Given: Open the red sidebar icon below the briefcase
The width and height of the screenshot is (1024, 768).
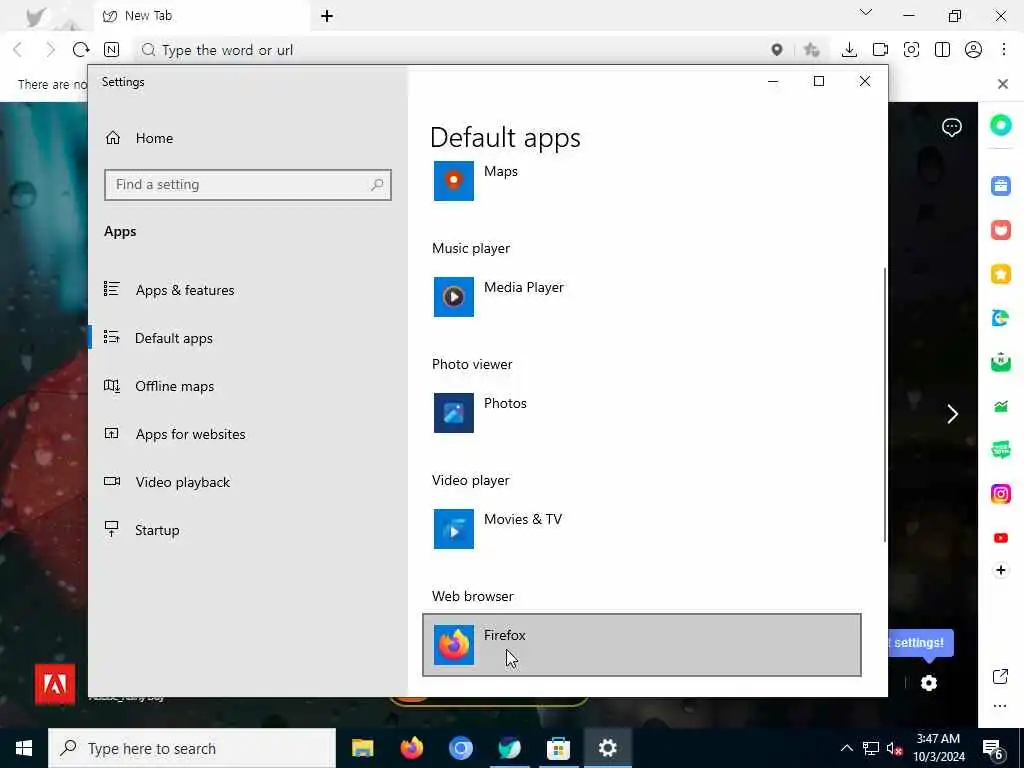Looking at the screenshot, I should tap(1000, 230).
